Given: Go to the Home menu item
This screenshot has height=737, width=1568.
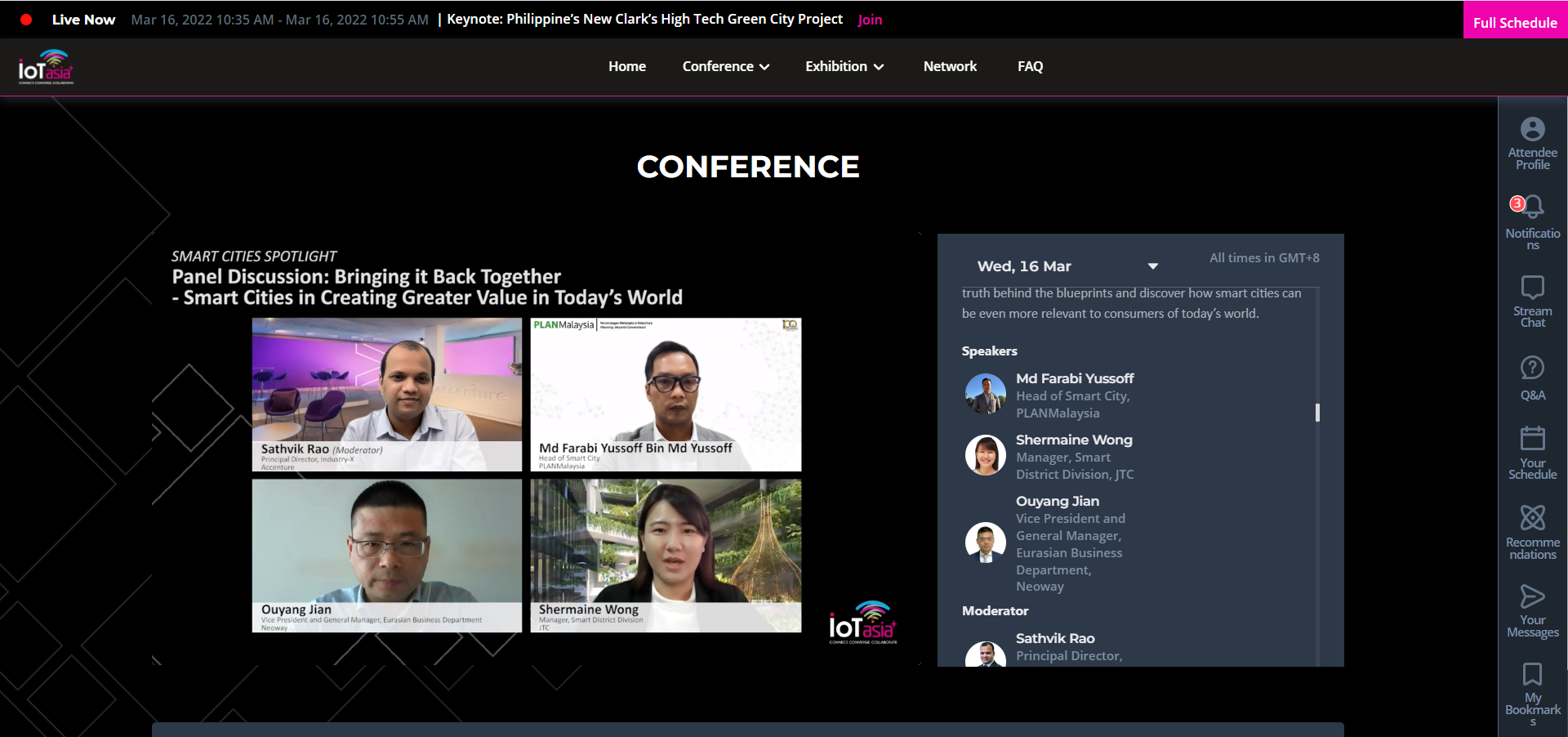Looking at the screenshot, I should click(626, 67).
